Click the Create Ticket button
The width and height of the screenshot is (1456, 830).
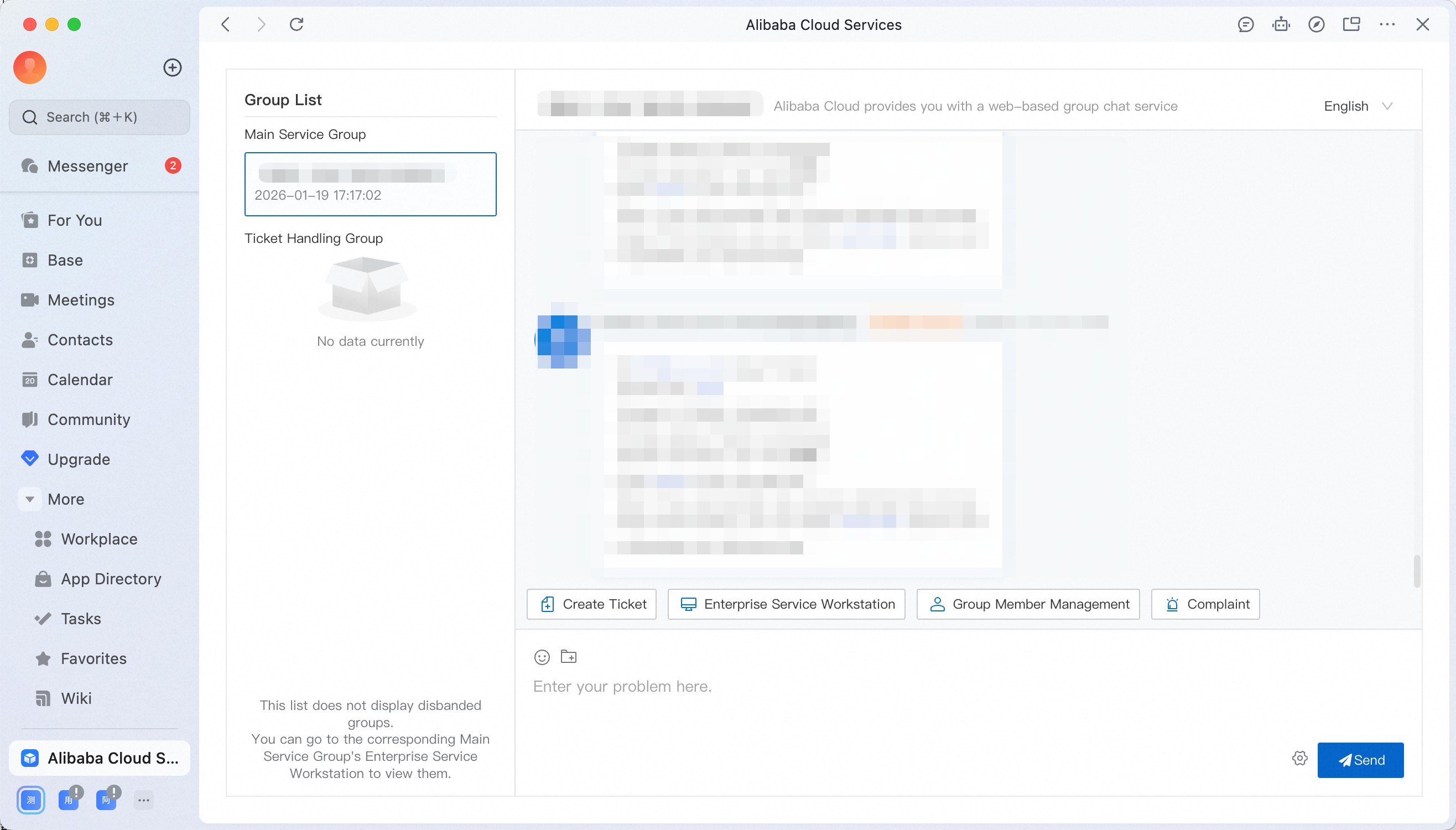(591, 604)
